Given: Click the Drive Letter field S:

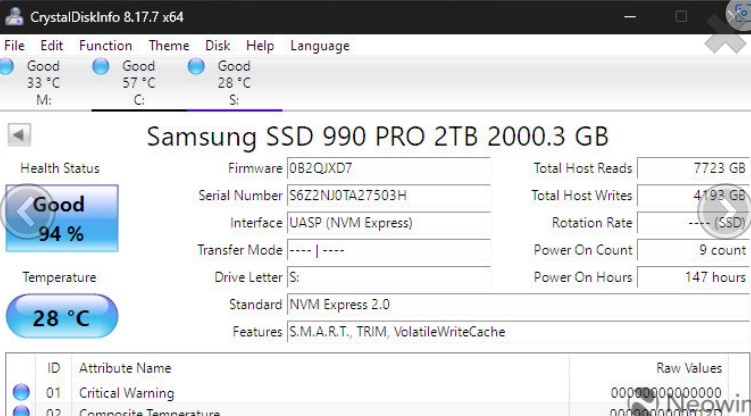Looking at the screenshot, I should point(388,278).
